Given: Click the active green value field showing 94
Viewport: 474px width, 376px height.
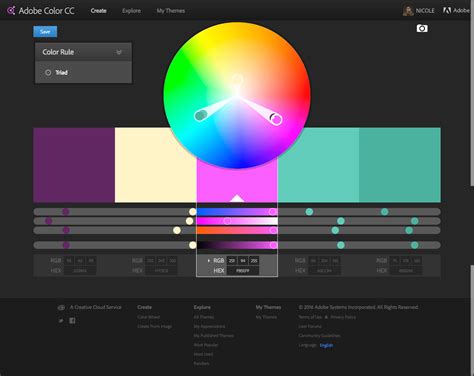Looking at the screenshot, I should tap(243, 260).
